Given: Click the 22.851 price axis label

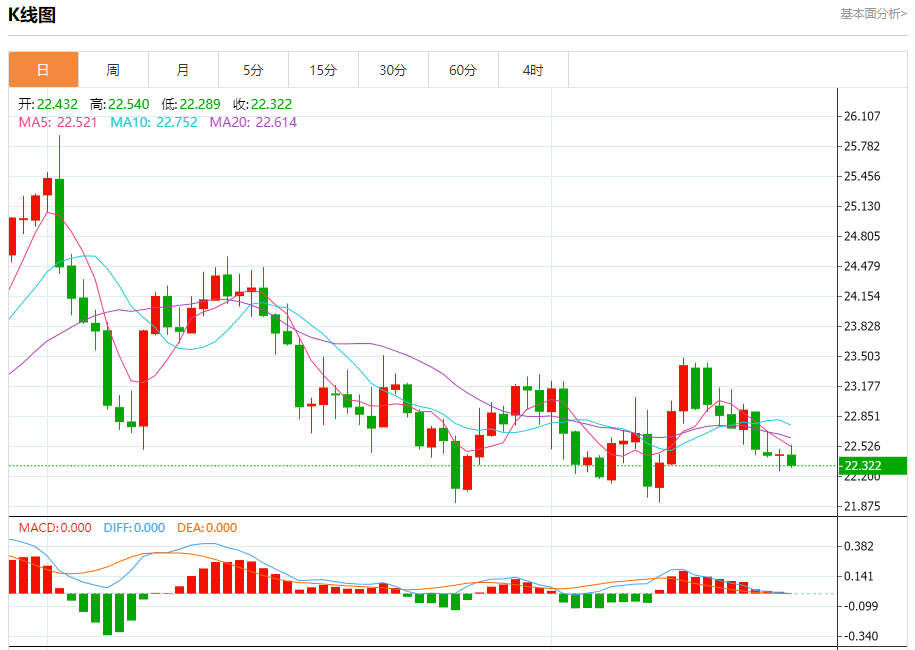Looking at the screenshot, I should tap(862, 416).
